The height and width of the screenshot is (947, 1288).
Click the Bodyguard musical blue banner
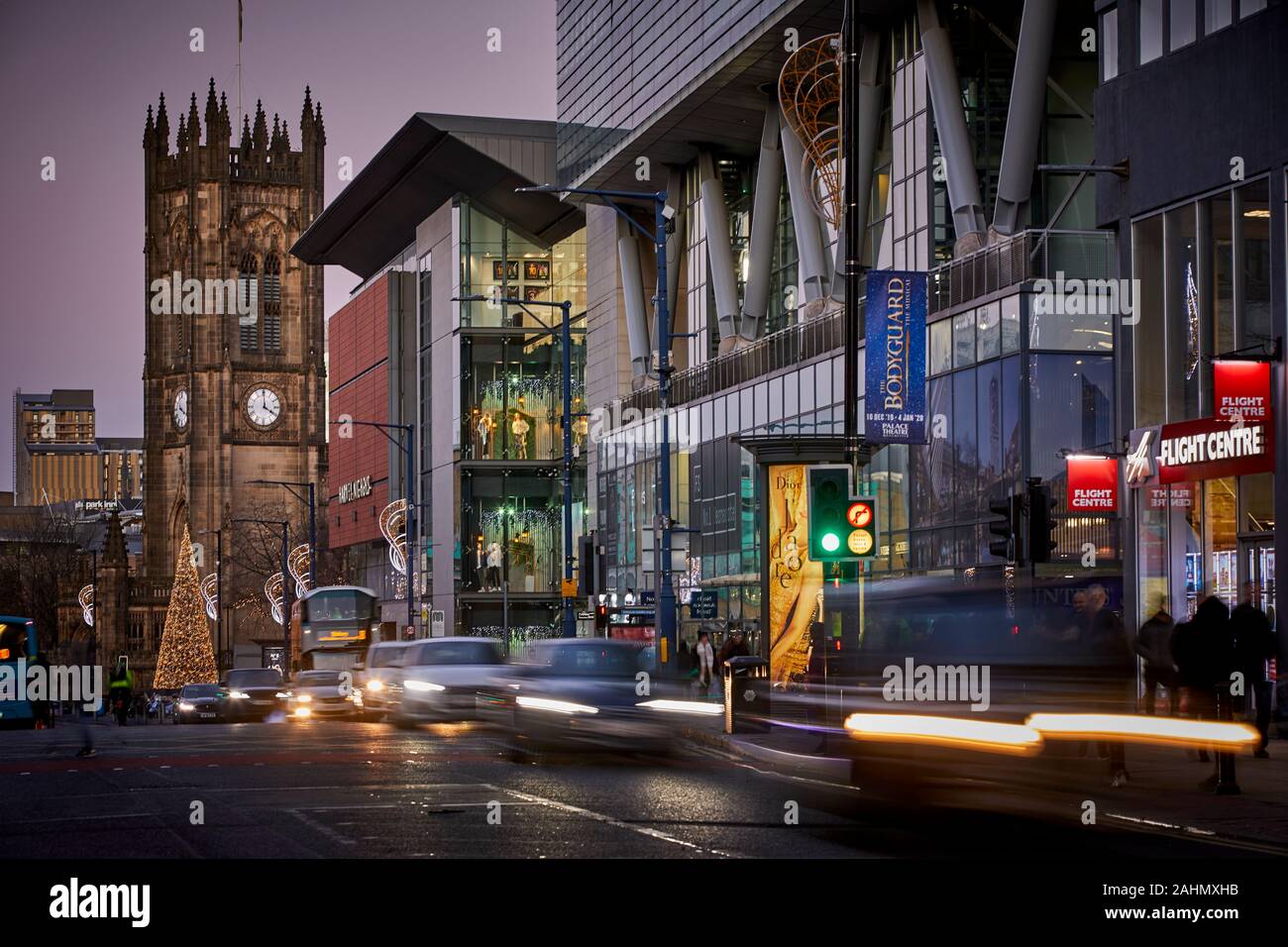[896, 357]
